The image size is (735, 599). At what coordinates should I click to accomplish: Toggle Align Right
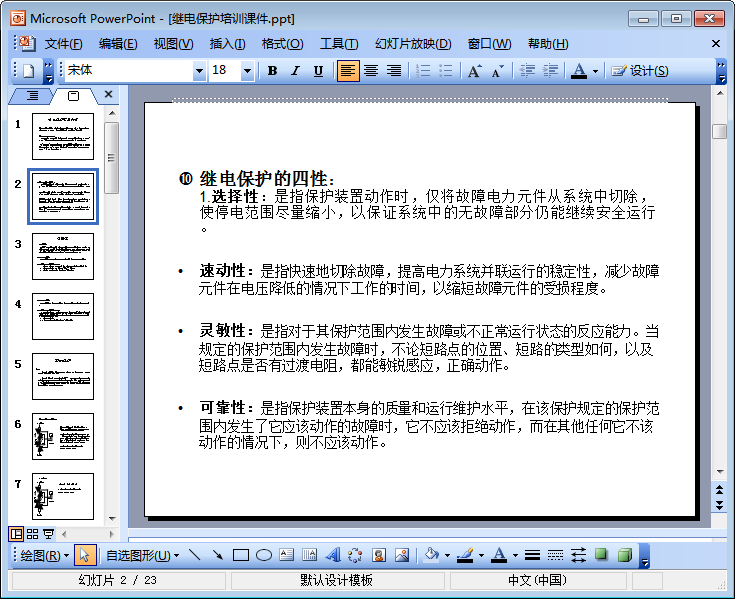click(394, 71)
